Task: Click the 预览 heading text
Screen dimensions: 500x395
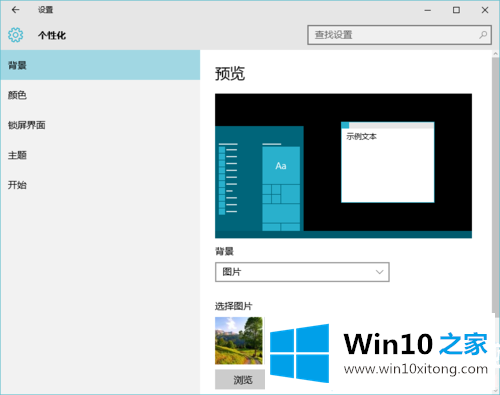Action: [x=230, y=74]
